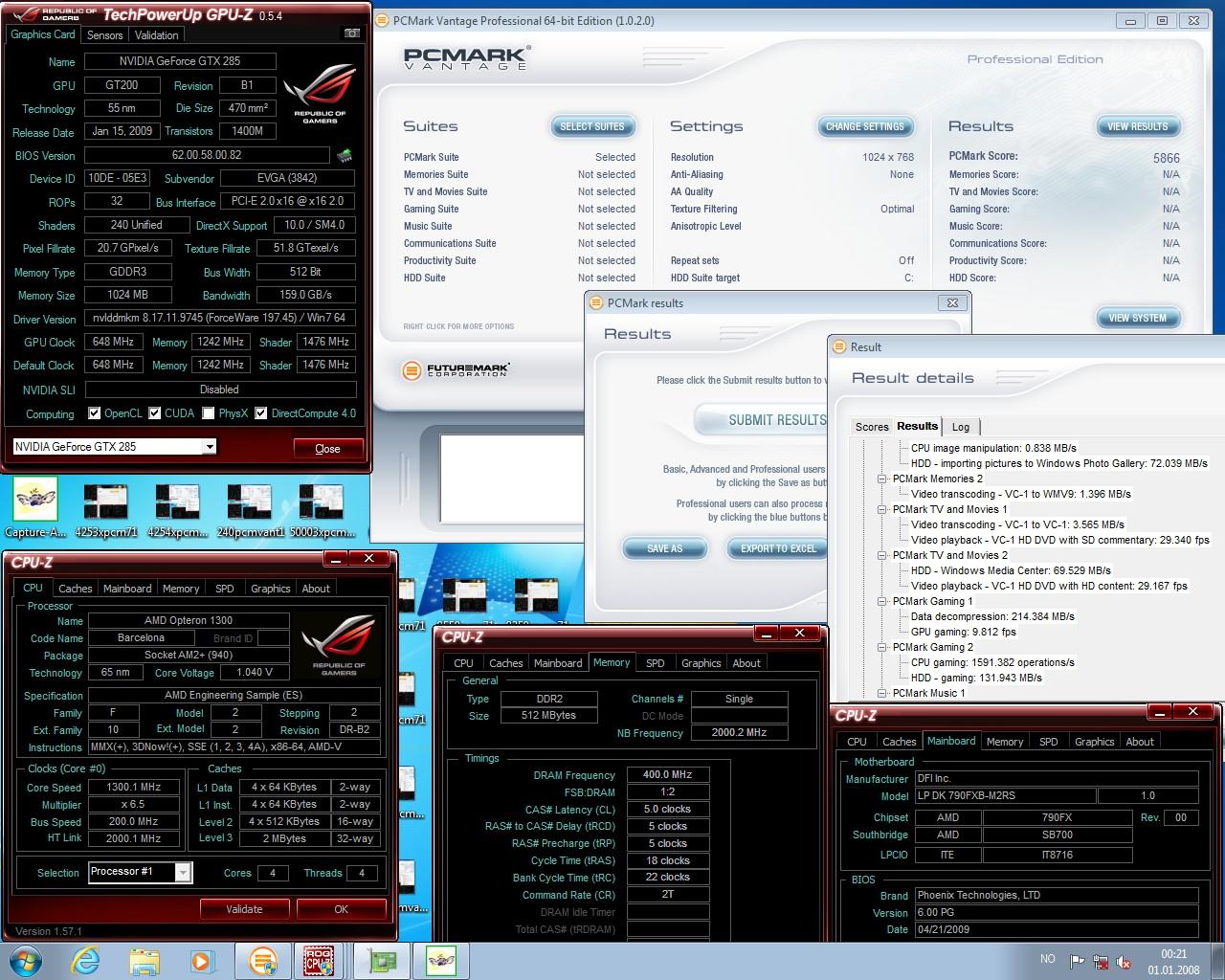Click the language indicator NO in tray

1047,959
